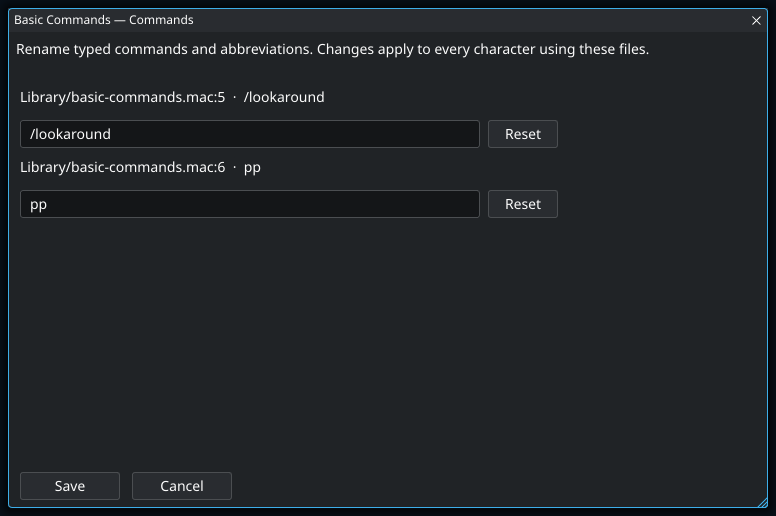Click the 'Basic Commands — Commands' title bar text

tap(103, 20)
